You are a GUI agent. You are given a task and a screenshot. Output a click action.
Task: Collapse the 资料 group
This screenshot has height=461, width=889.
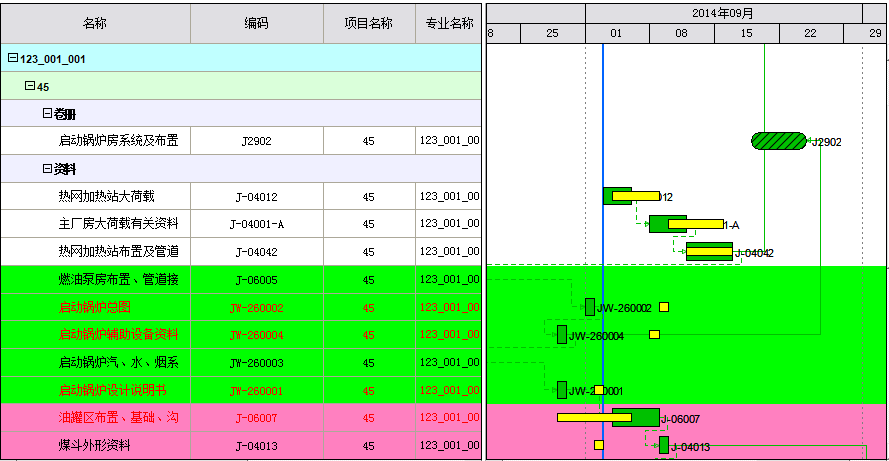(x=47, y=169)
